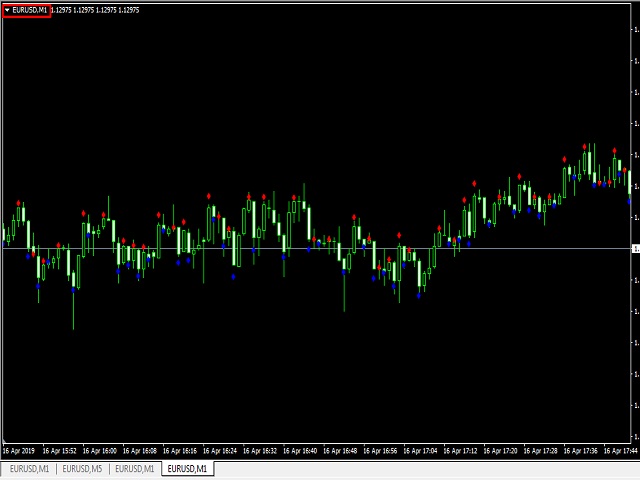Image resolution: width=640 pixels, height=480 pixels.
Task: Select the currently active EURUSD,M1 tab
Action: [x=187, y=469]
